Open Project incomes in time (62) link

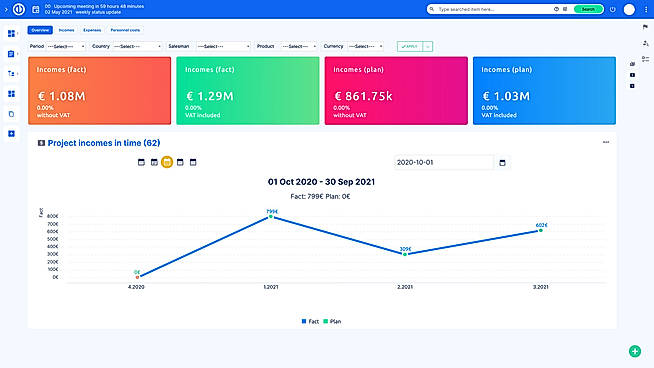point(104,143)
